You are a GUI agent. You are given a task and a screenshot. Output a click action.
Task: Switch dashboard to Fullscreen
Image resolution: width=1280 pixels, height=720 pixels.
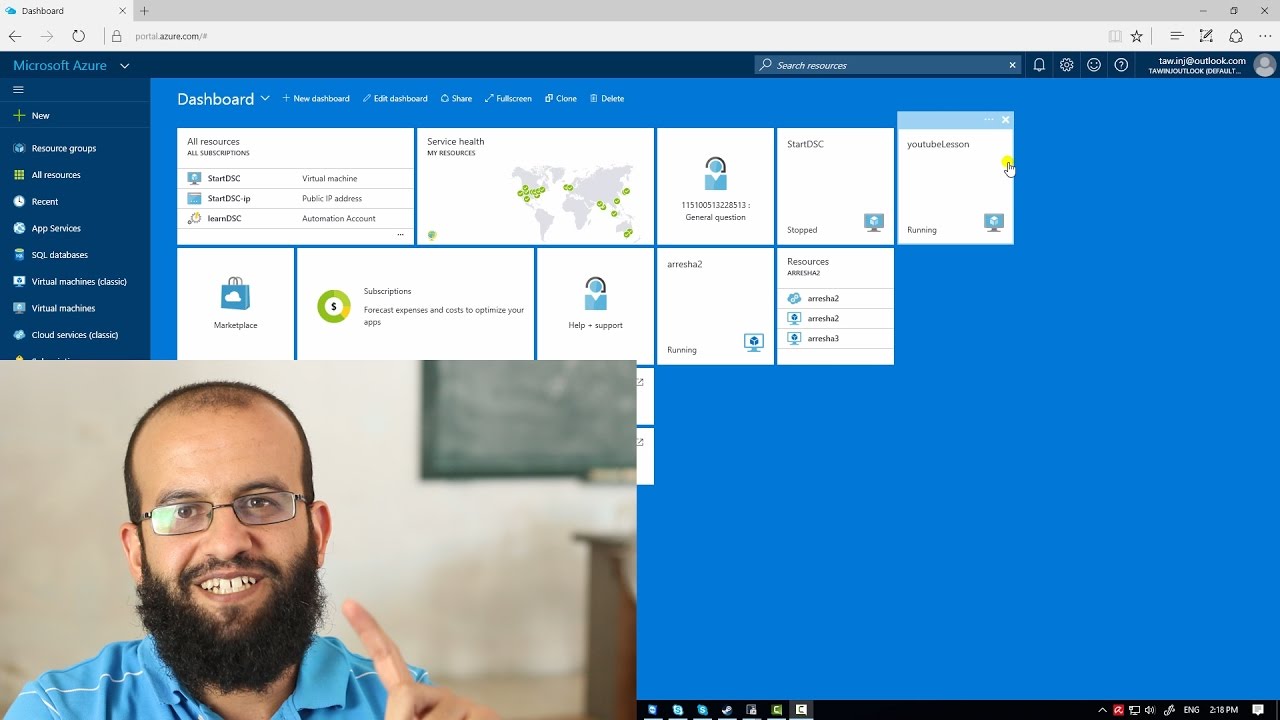(508, 99)
